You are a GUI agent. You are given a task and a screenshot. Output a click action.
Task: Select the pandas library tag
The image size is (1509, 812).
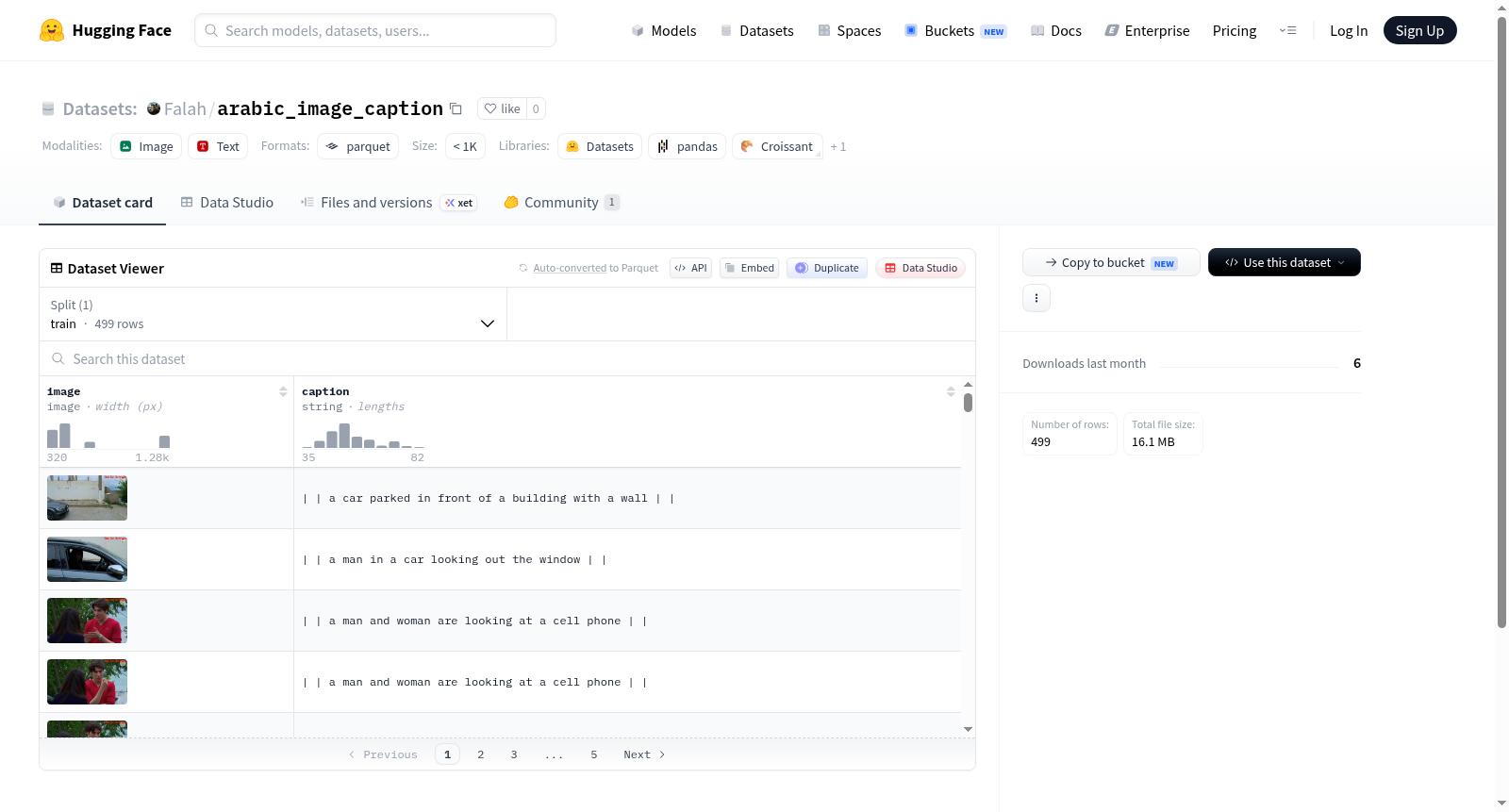(688, 146)
